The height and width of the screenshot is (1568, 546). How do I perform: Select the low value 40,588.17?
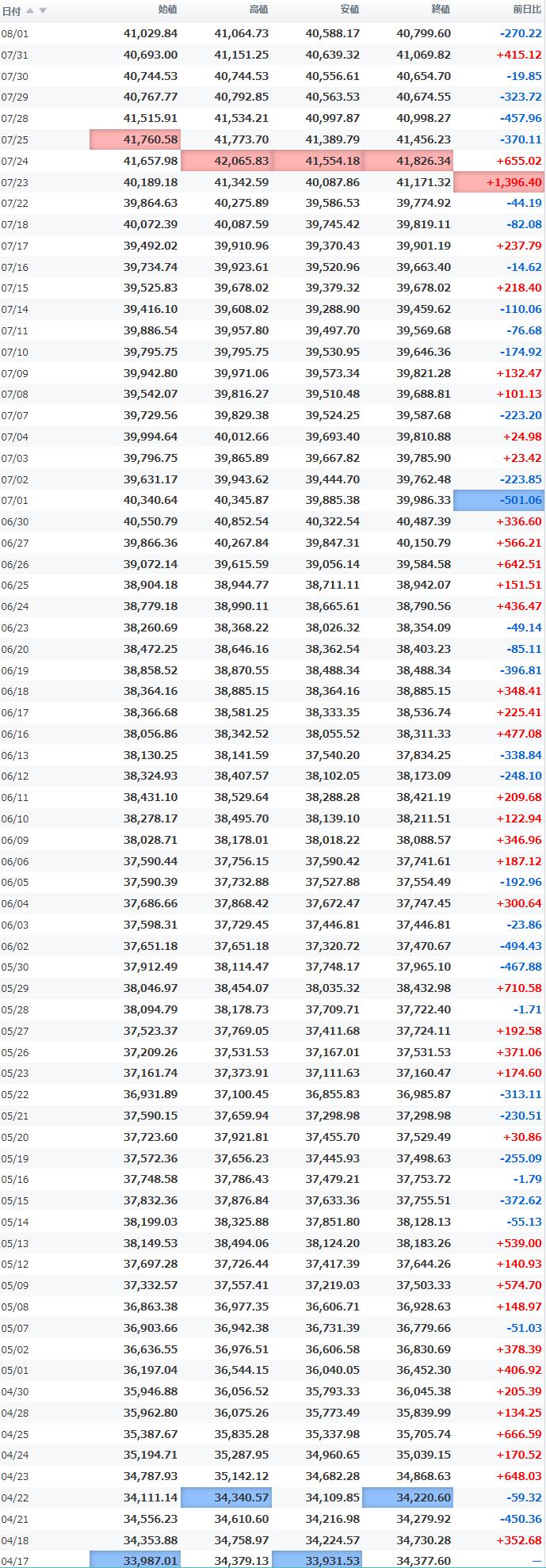coord(333,34)
